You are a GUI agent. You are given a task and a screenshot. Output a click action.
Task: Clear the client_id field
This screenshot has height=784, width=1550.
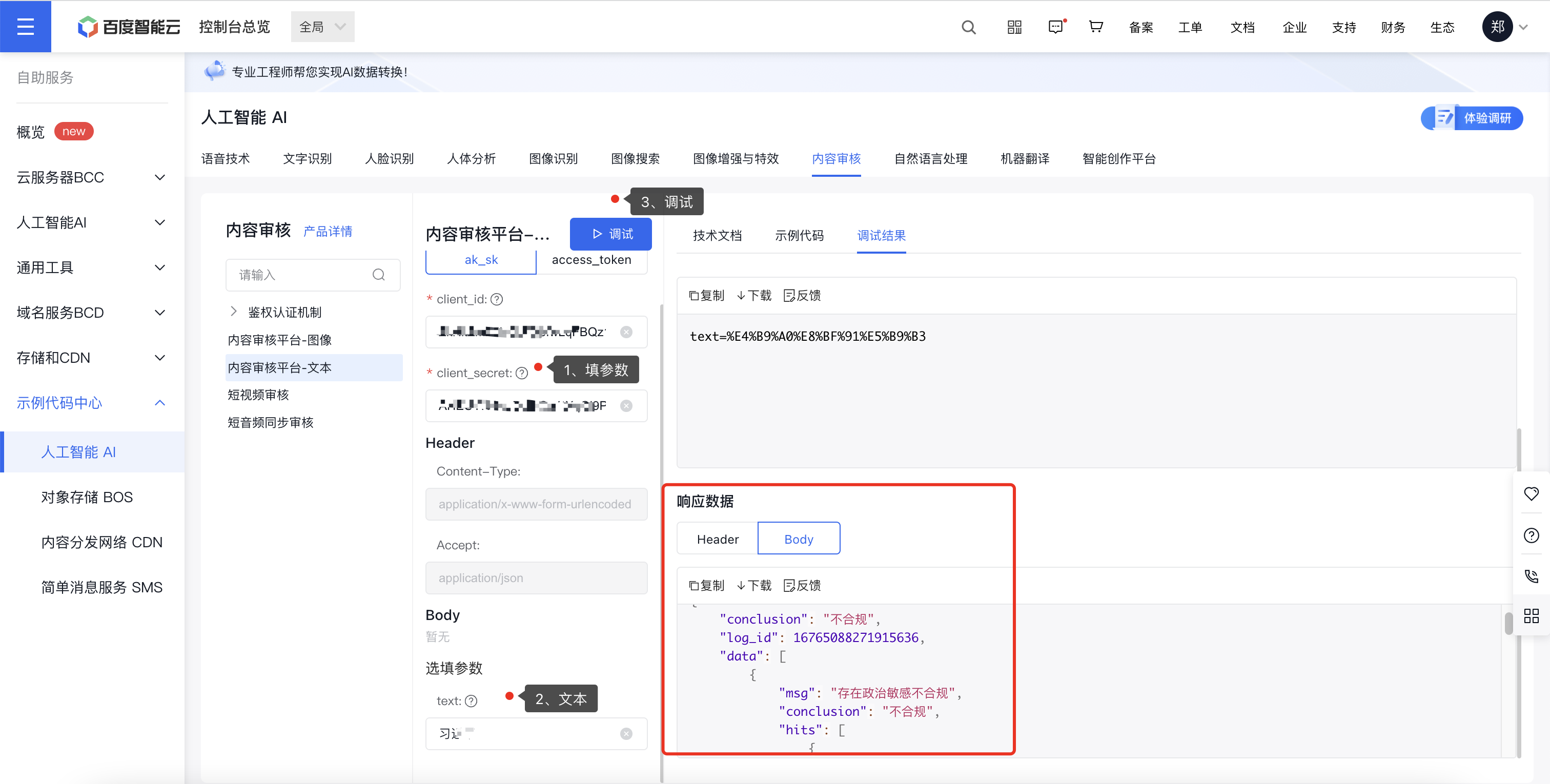point(626,332)
